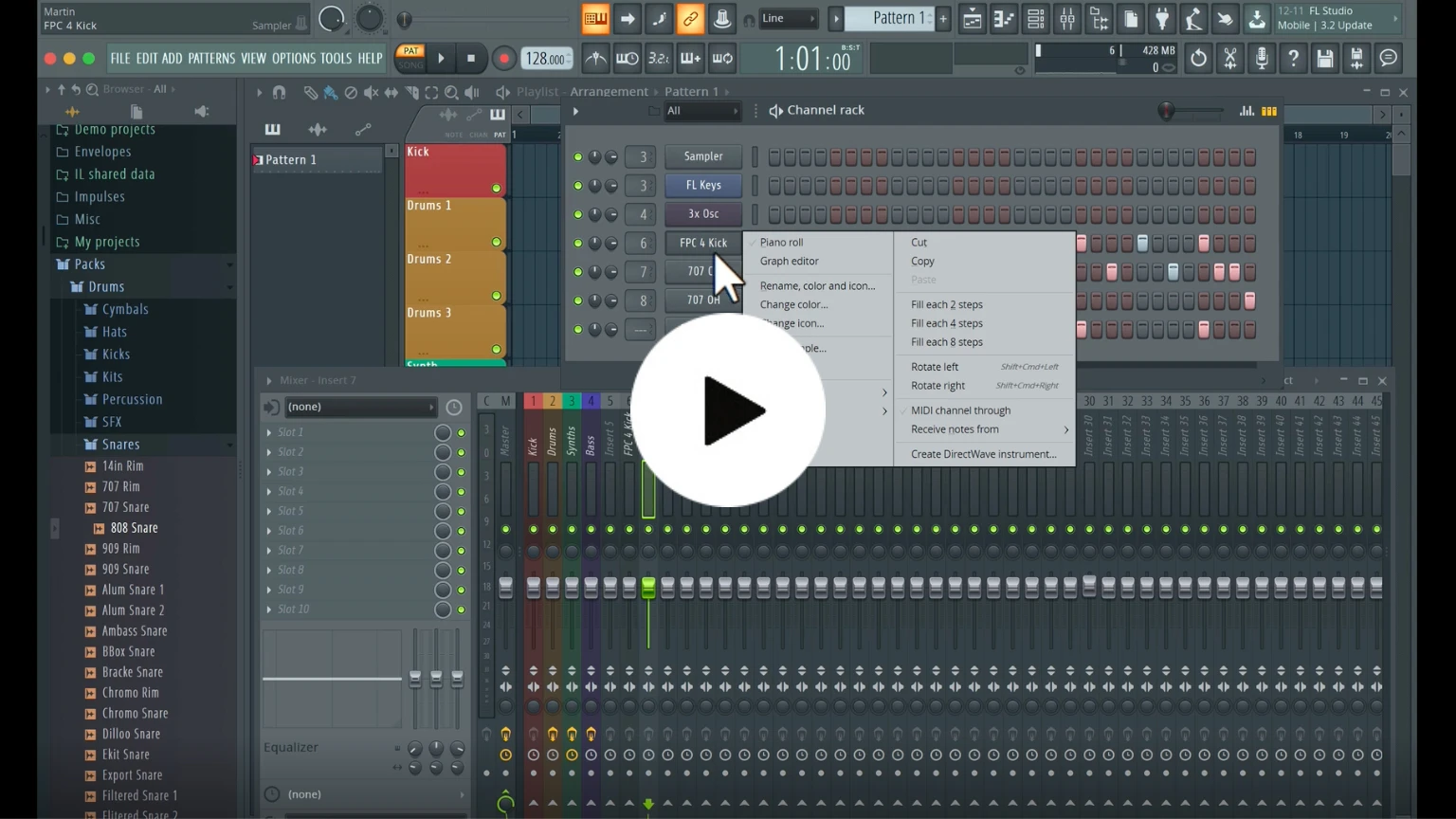The height and width of the screenshot is (819, 1456).
Task: Click the Sampler channel button
Action: (x=703, y=156)
